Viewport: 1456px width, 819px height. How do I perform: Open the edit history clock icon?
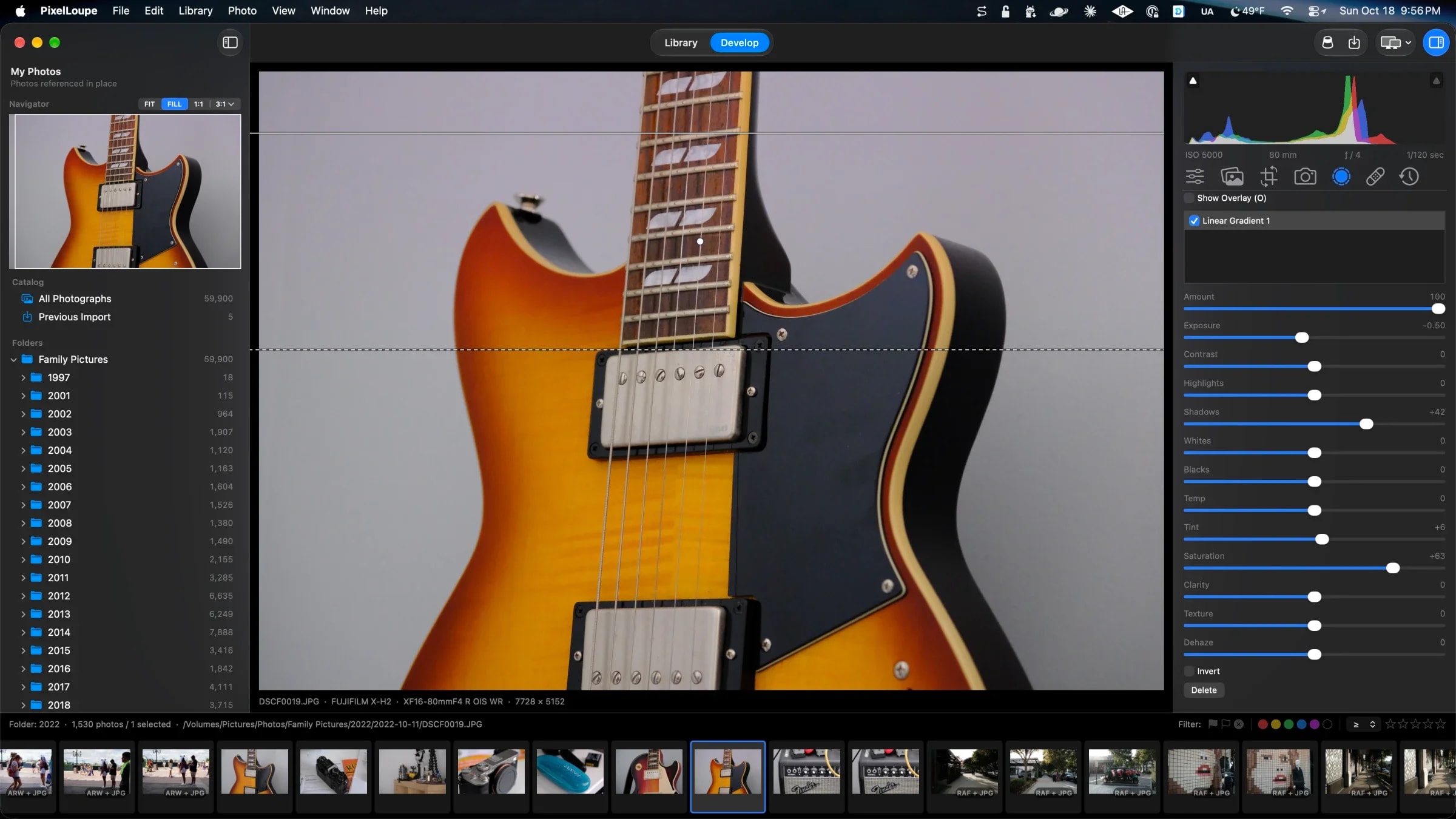point(1409,177)
